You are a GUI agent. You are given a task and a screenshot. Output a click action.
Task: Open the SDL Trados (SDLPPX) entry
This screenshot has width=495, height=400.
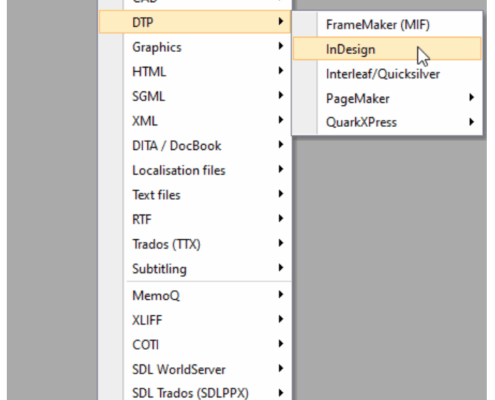(195, 392)
